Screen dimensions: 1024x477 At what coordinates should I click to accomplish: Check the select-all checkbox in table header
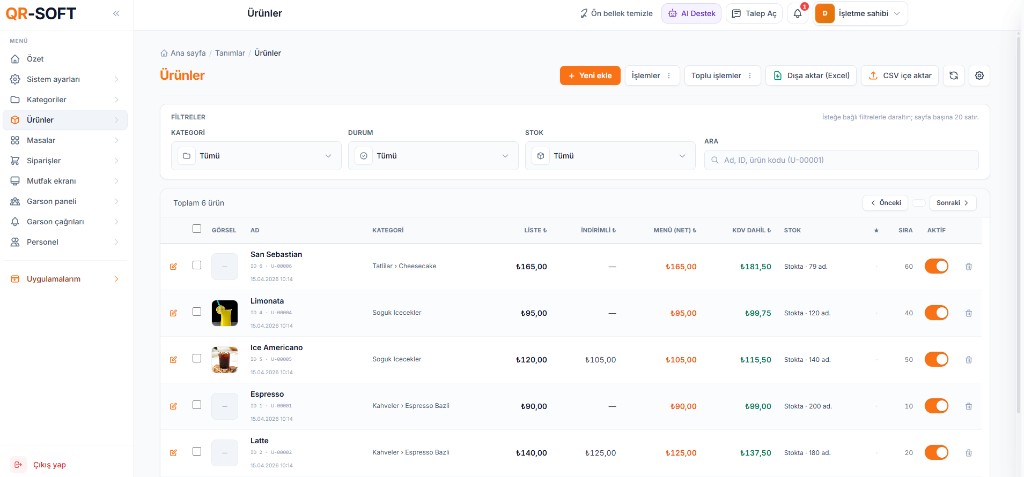(x=197, y=229)
